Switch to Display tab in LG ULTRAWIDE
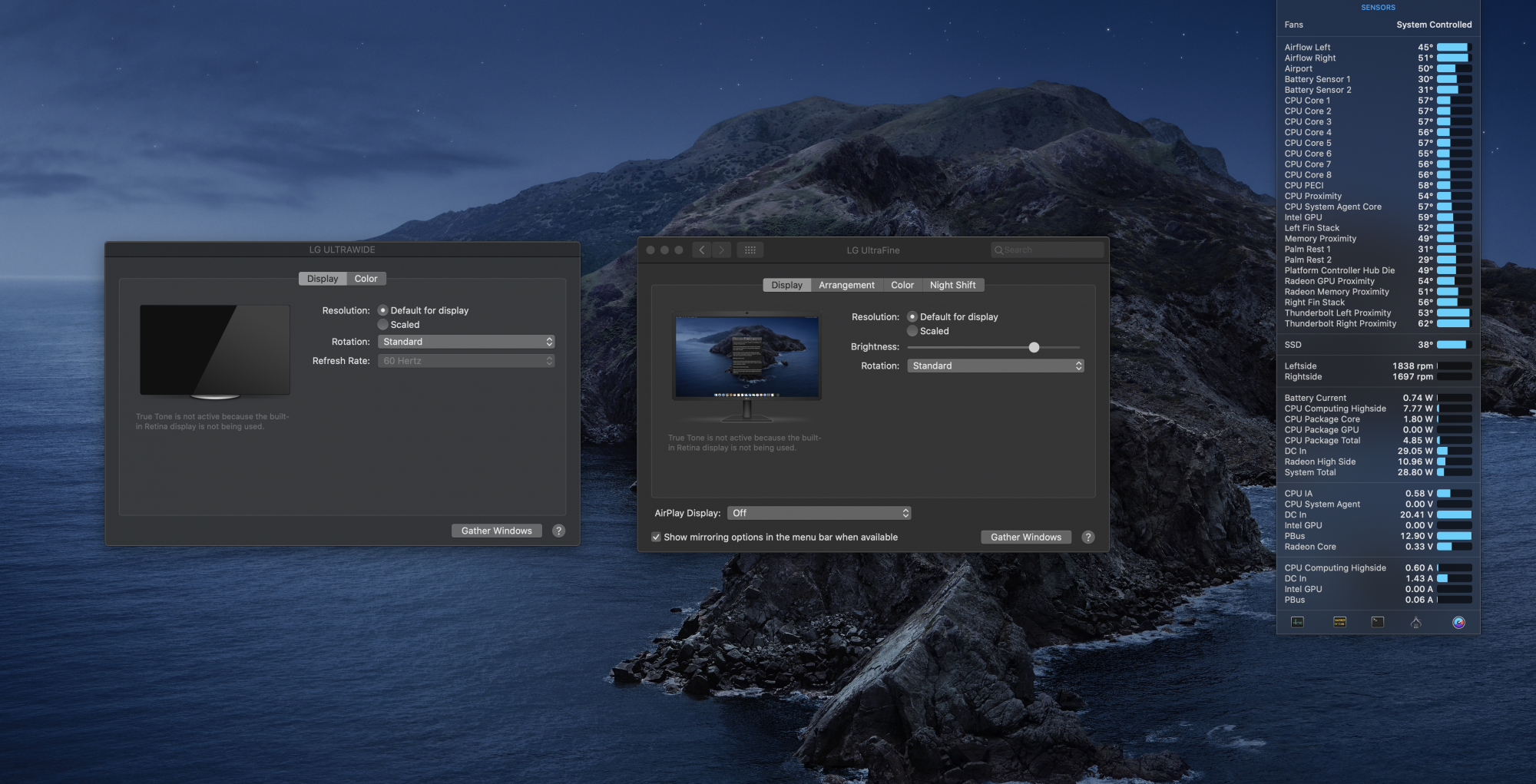1536x784 pixels. tap(323, 279)
